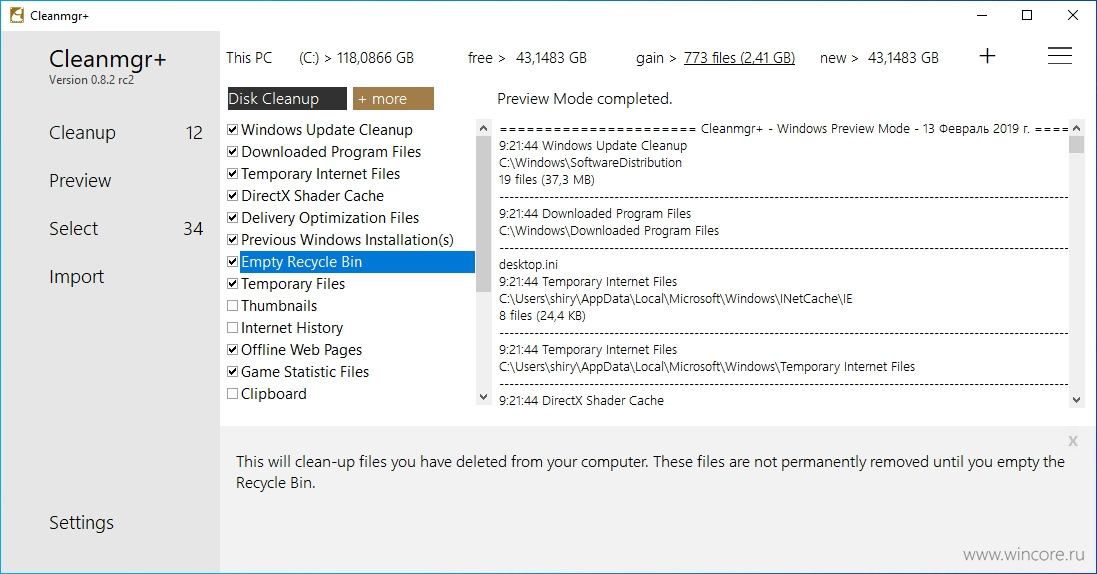The width and height of the screenshot is (1097, 574).
Task: Maximize the Cleanmgr+ window
Action: [x=1026, y=15]
